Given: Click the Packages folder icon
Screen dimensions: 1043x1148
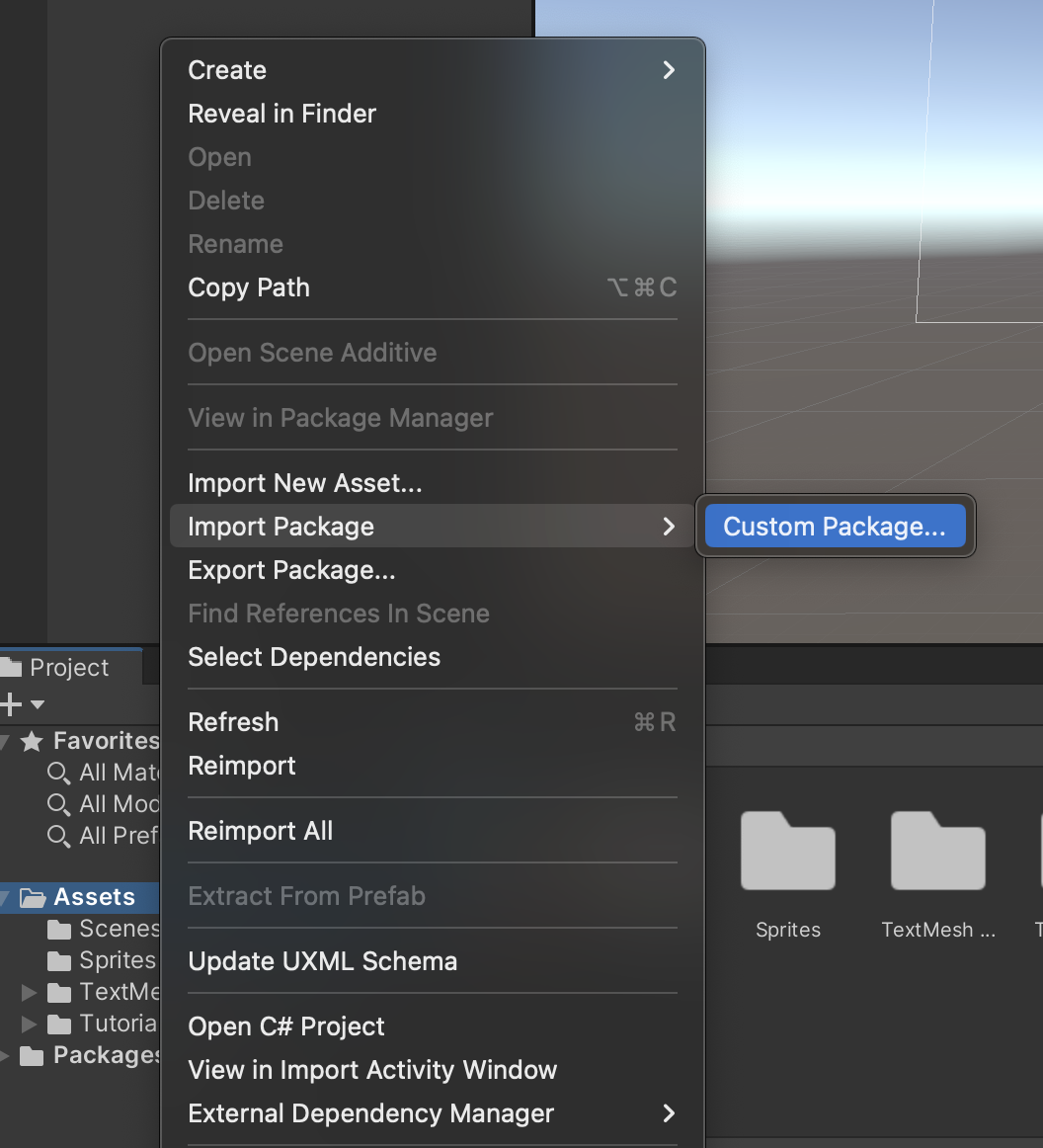Looking at the screenshot, I should [x=32, y=1056].
